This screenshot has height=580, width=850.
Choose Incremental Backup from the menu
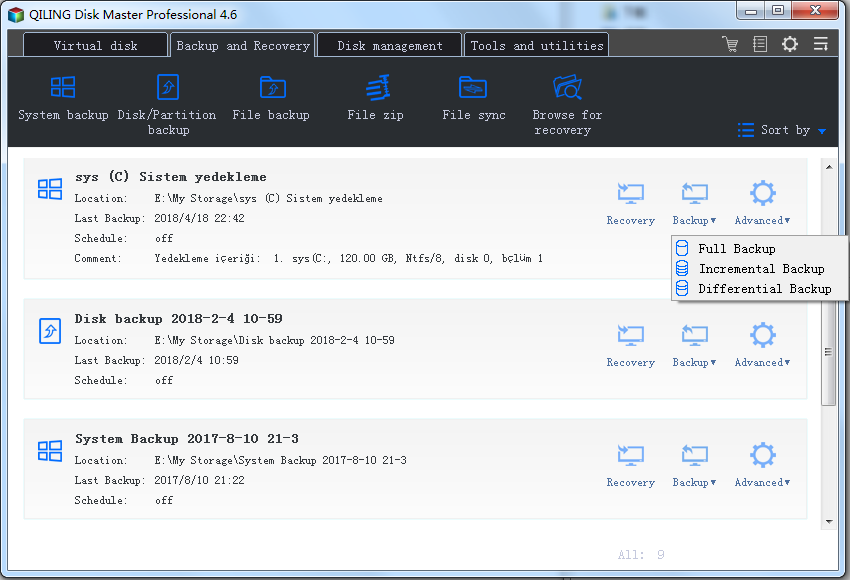click(759, 269)
